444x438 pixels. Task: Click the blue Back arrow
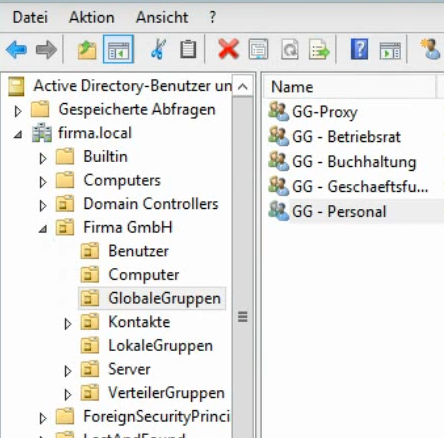coord(16,50)
